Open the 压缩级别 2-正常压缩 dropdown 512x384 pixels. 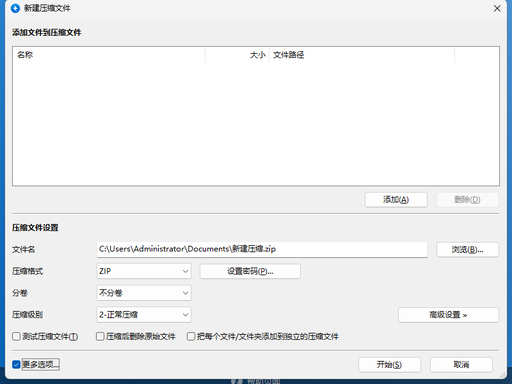[144, 315]
